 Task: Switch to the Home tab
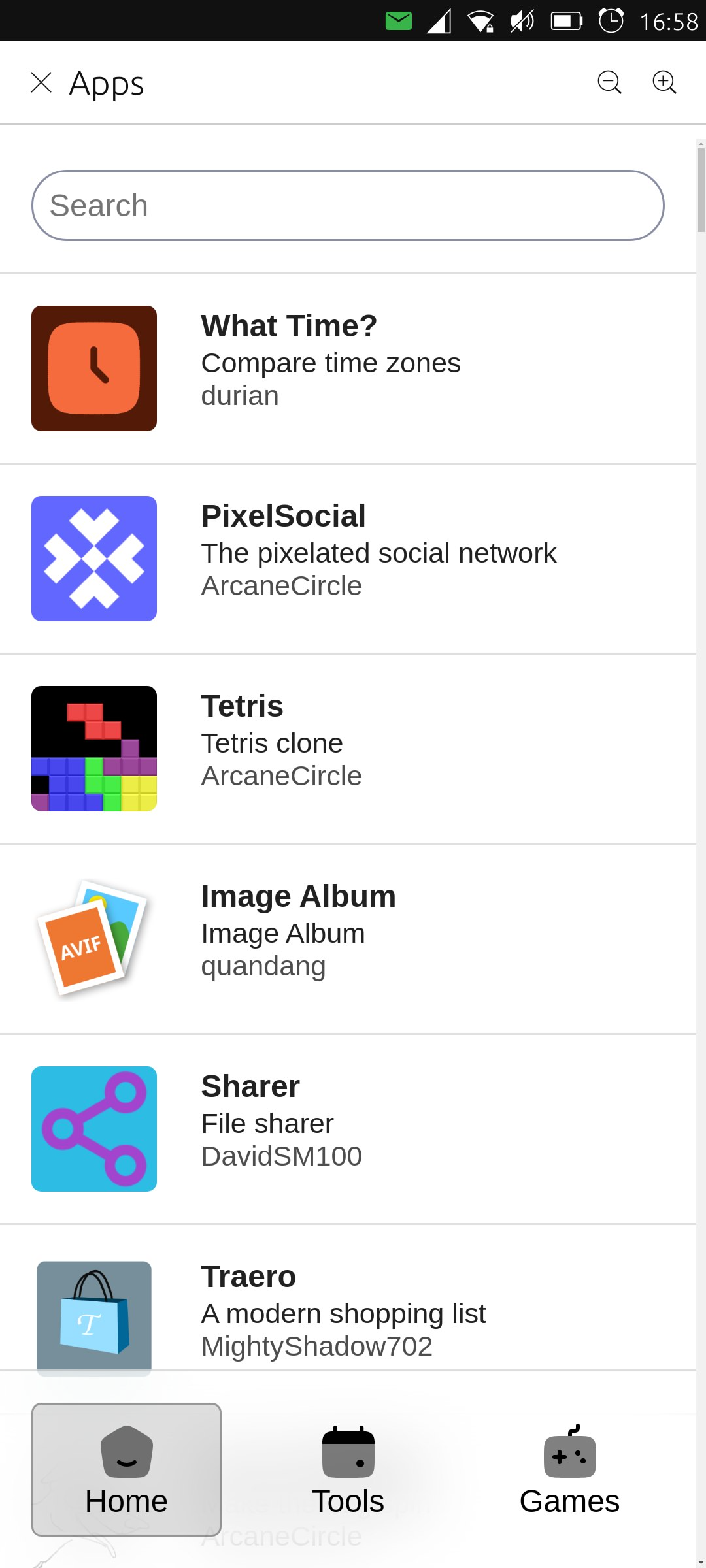126,1469
